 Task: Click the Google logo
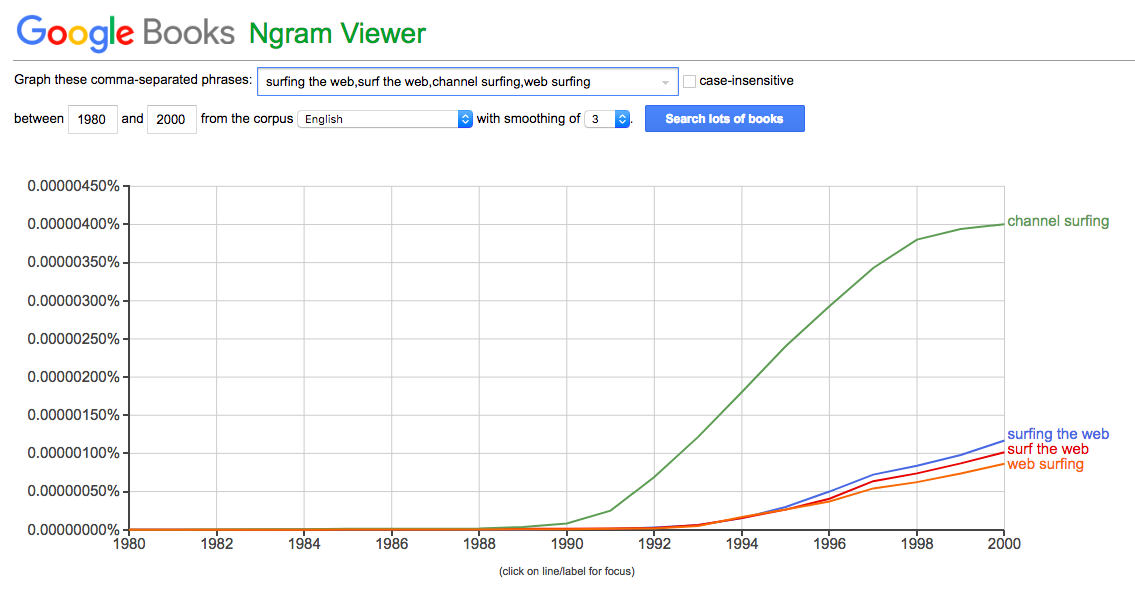point(75,33)
